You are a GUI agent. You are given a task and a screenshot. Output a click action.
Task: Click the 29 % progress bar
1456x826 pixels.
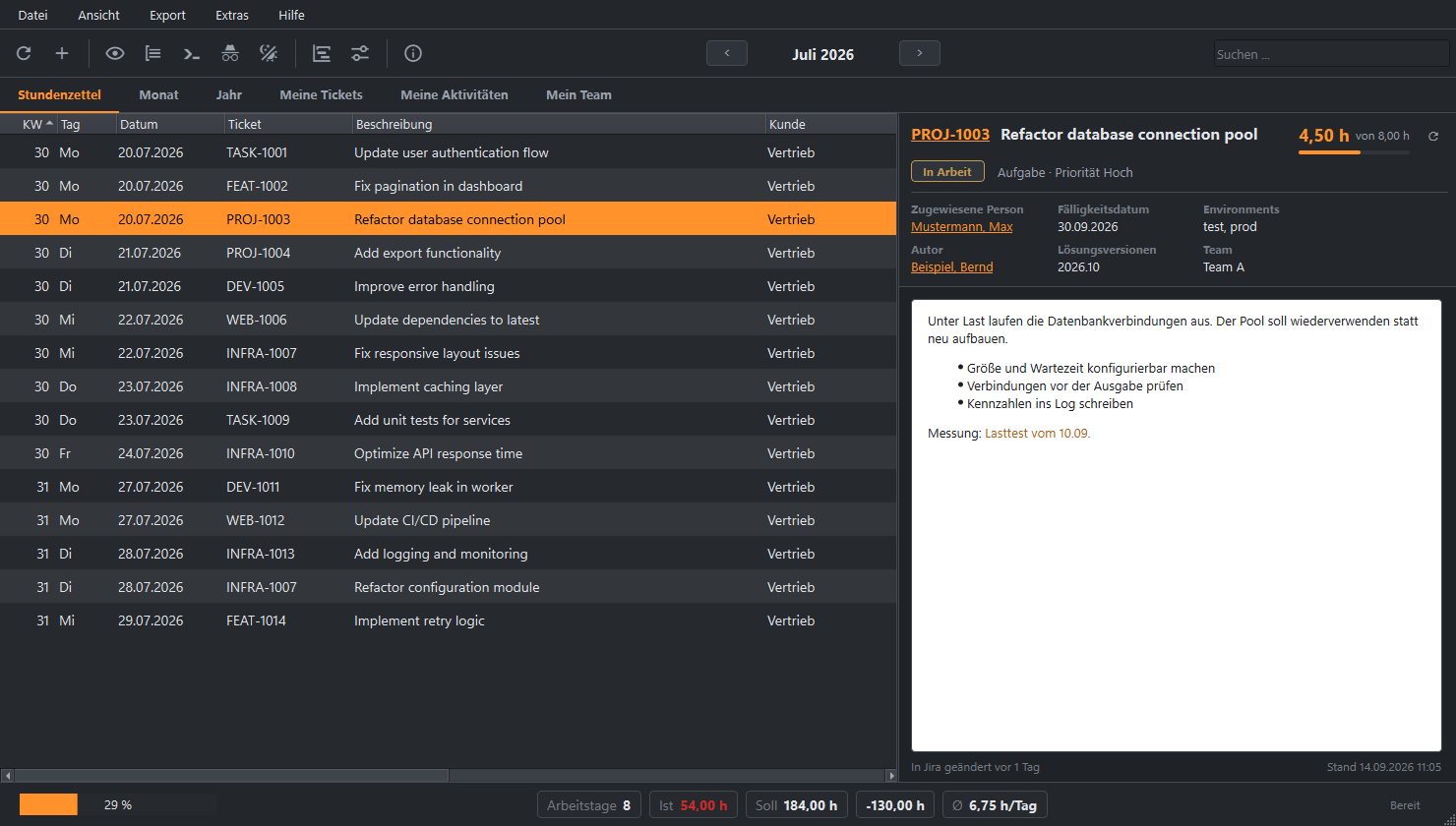click(118, 804)
